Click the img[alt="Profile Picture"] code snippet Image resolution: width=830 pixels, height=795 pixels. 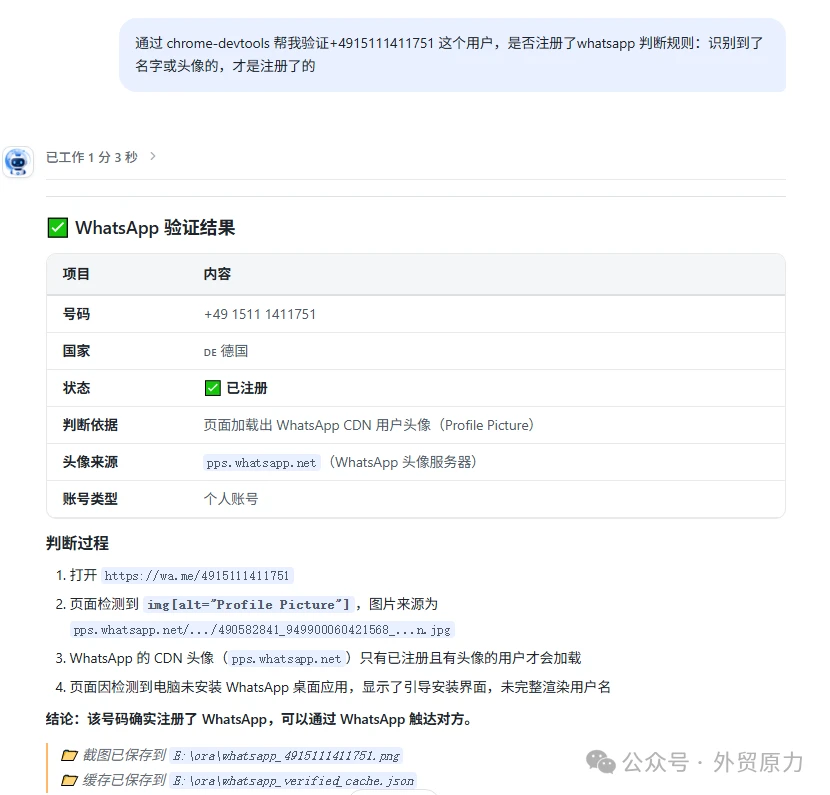pos(248,604)
